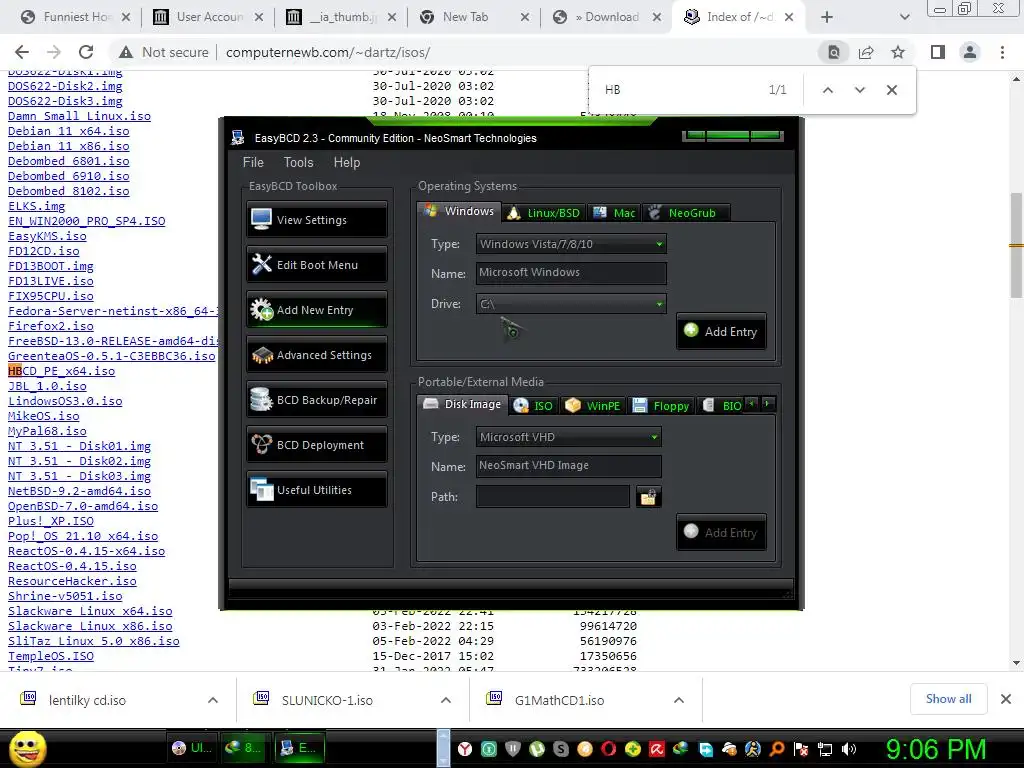The image size is (1024, 768).
Task: Click the empty Path input field
Action: coord(552,496)
